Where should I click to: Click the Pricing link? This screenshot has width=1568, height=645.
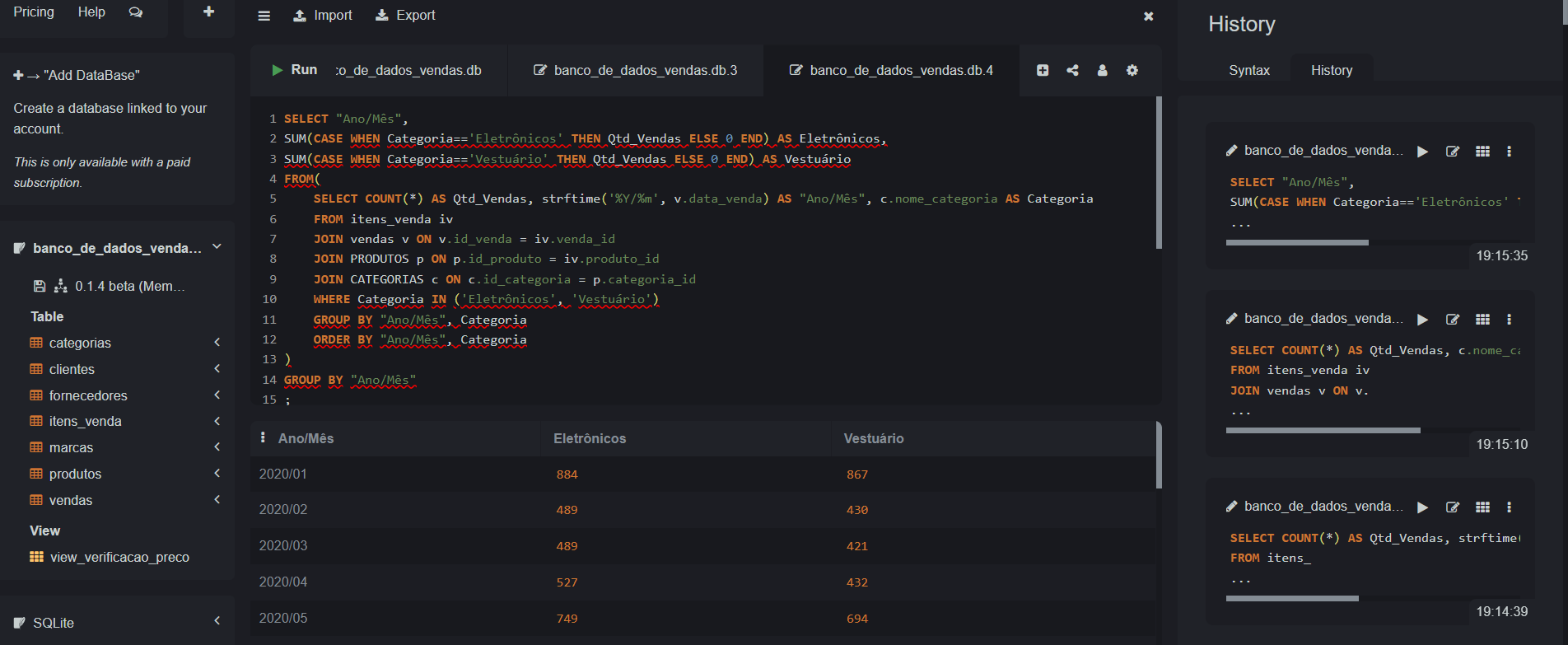pyautogui.click(x=34, y=12)
